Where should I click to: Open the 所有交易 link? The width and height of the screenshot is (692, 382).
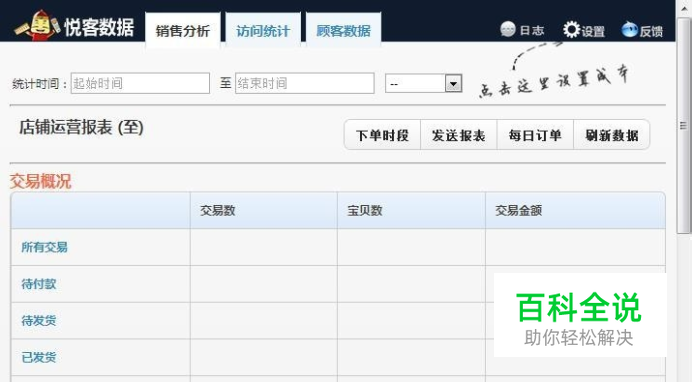[44, 247]
